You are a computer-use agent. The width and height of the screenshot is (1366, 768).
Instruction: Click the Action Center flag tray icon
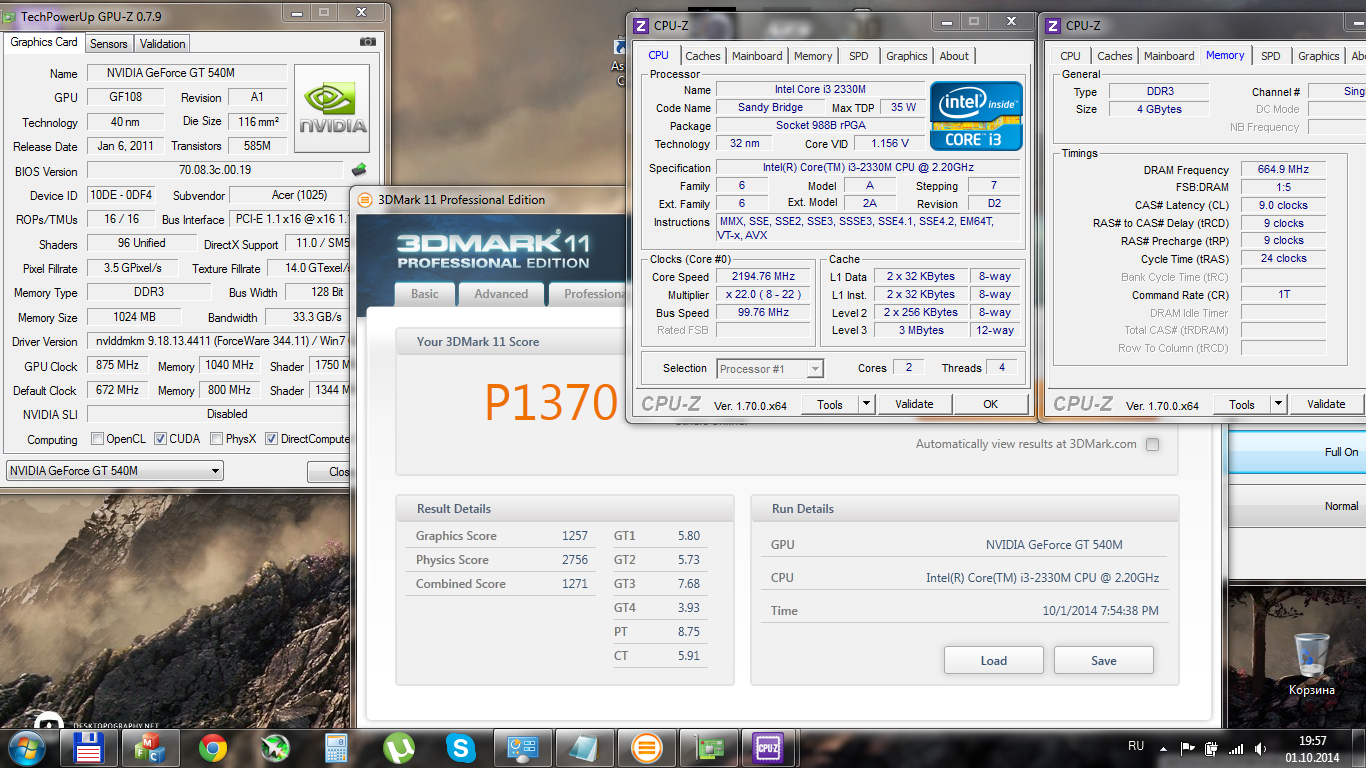(x=1188, y=748)
